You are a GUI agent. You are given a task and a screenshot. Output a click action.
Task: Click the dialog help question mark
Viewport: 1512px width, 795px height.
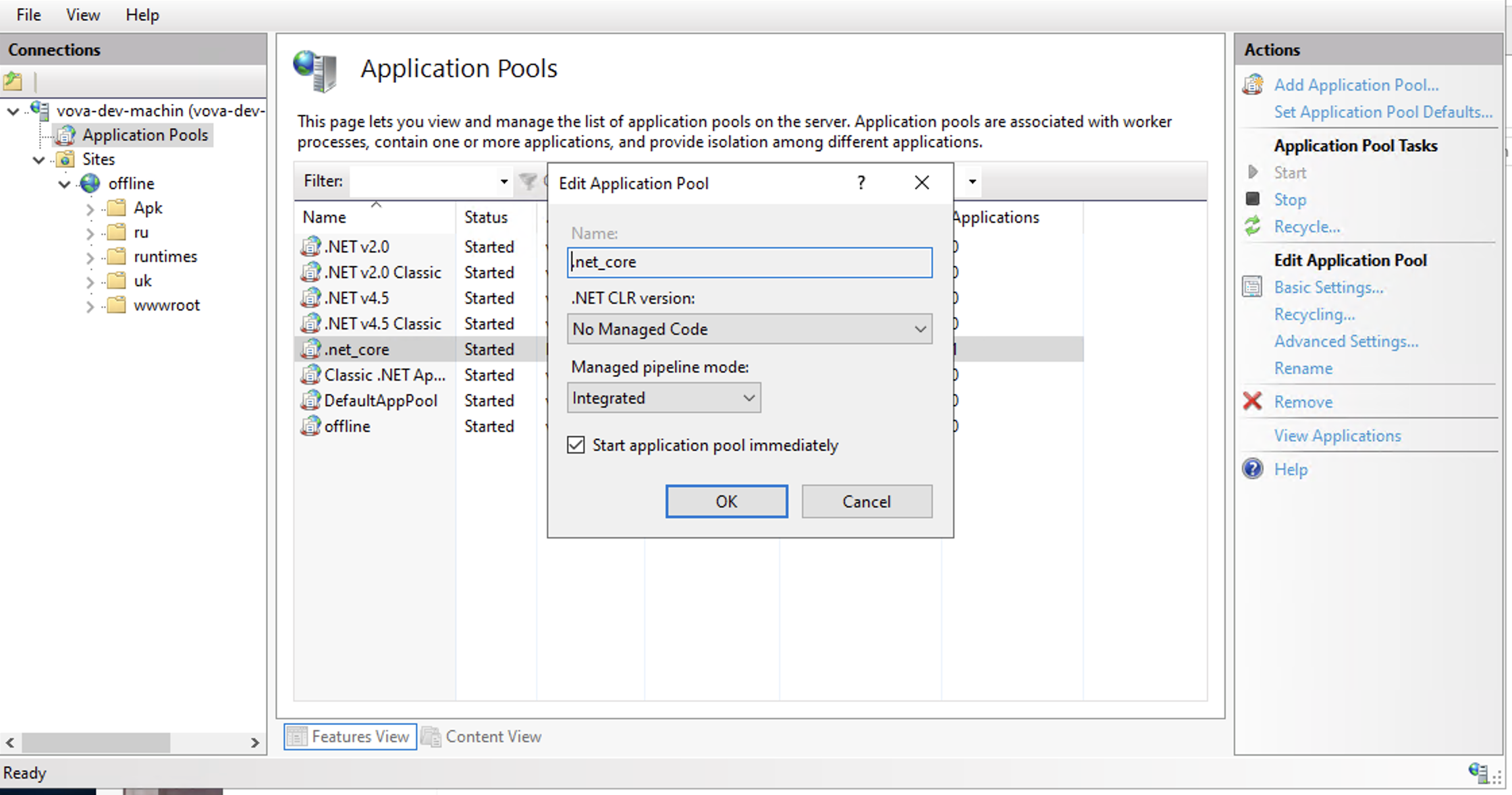[861, 183]
